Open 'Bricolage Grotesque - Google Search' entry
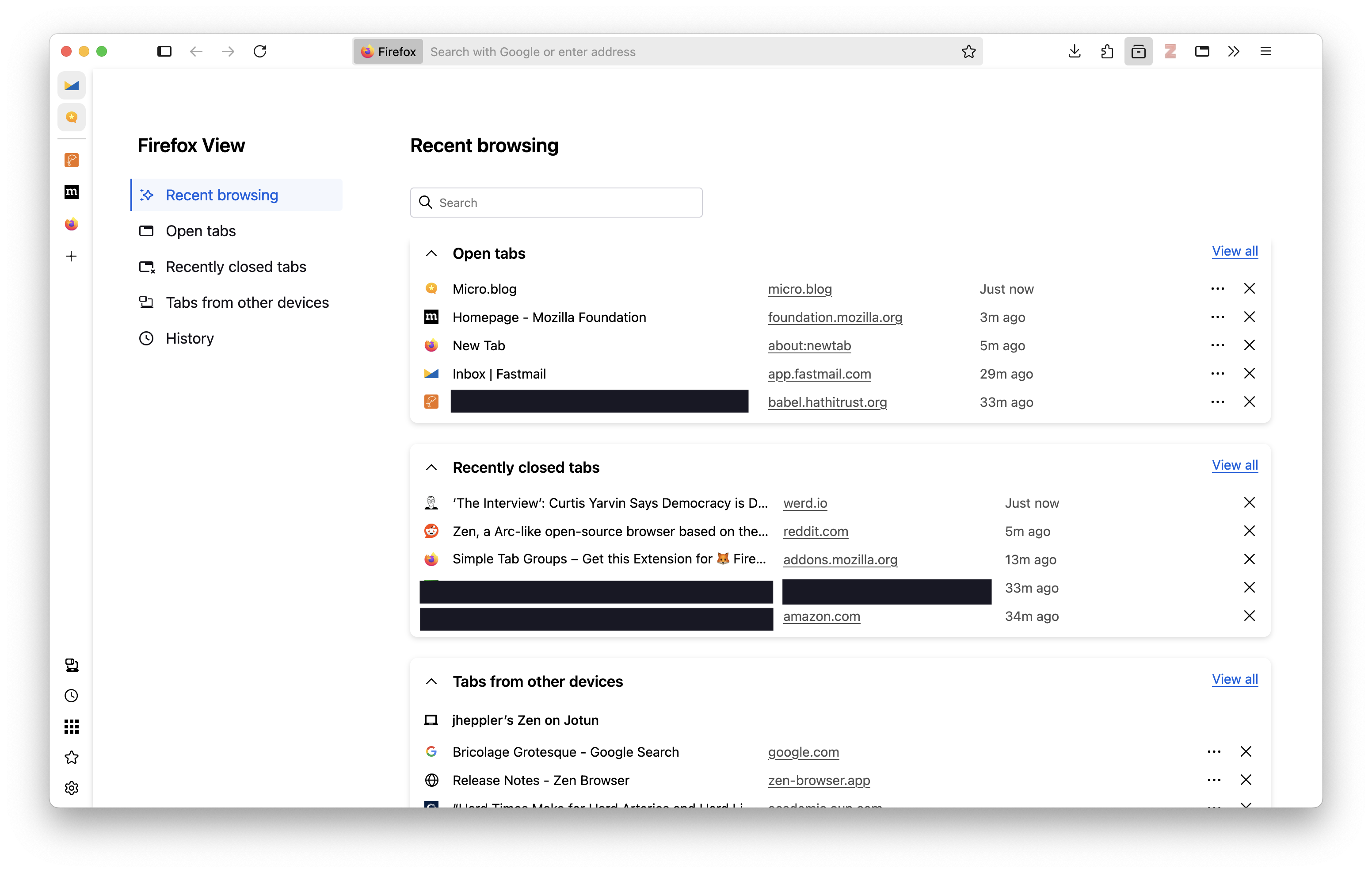1372x873 pixels. point(566,752)
